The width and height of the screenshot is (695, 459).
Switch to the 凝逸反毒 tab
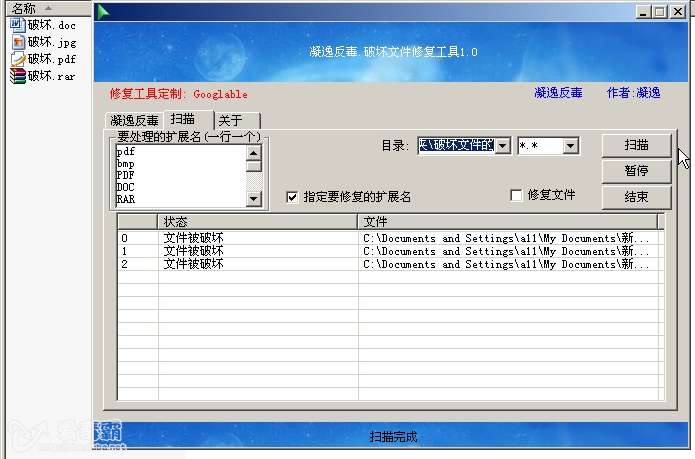134,121
